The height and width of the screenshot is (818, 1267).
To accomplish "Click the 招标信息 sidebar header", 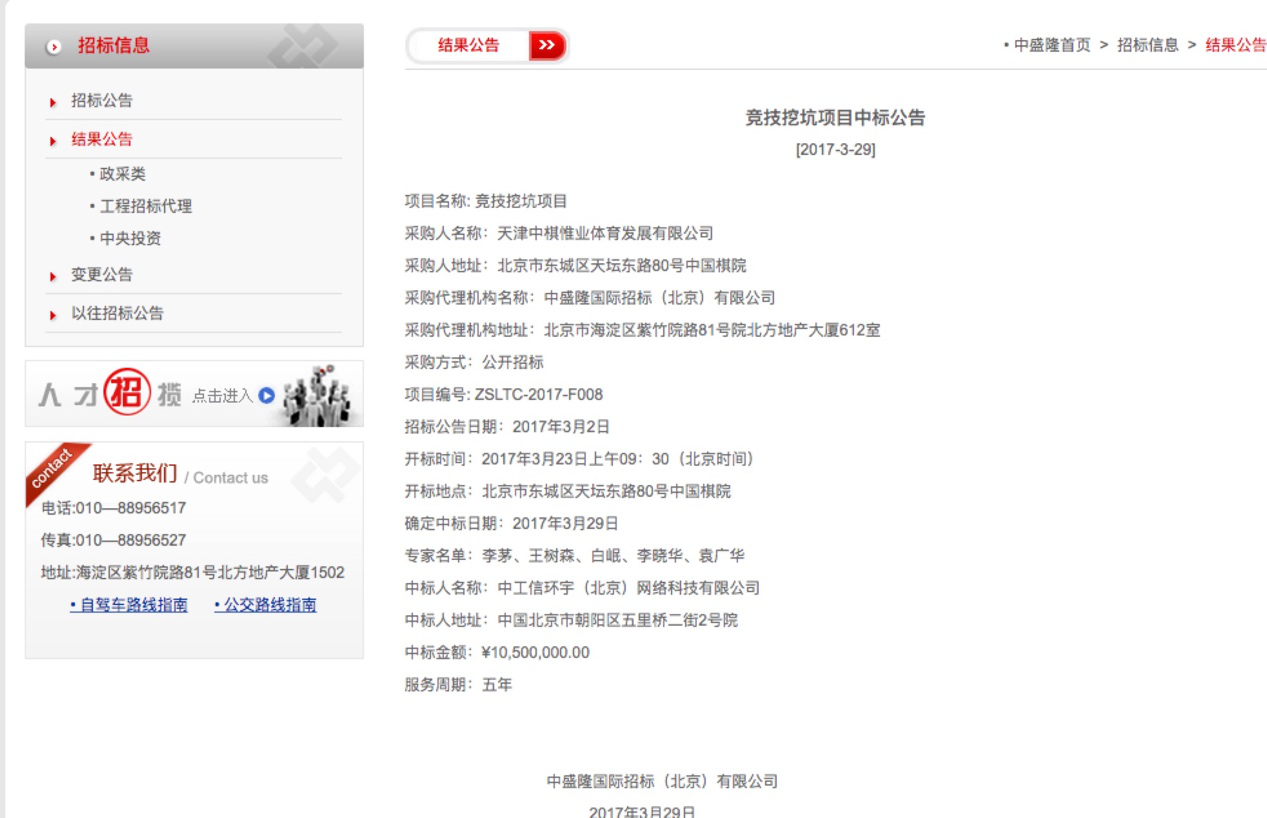I will [194, 46].
